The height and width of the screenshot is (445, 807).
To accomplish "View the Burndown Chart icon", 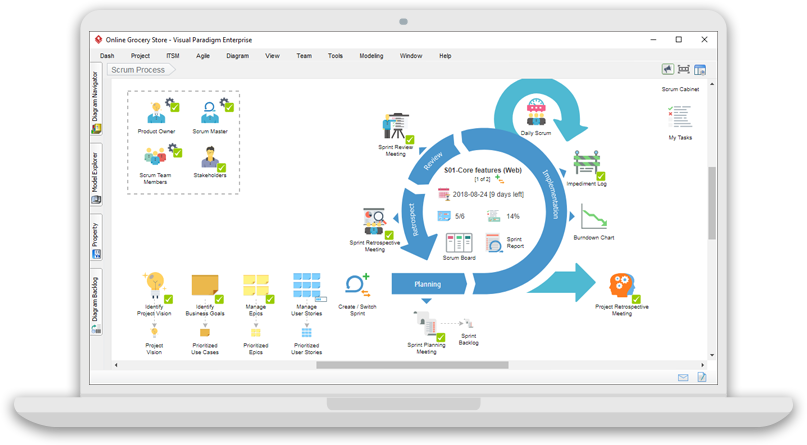I will (593, 217).
